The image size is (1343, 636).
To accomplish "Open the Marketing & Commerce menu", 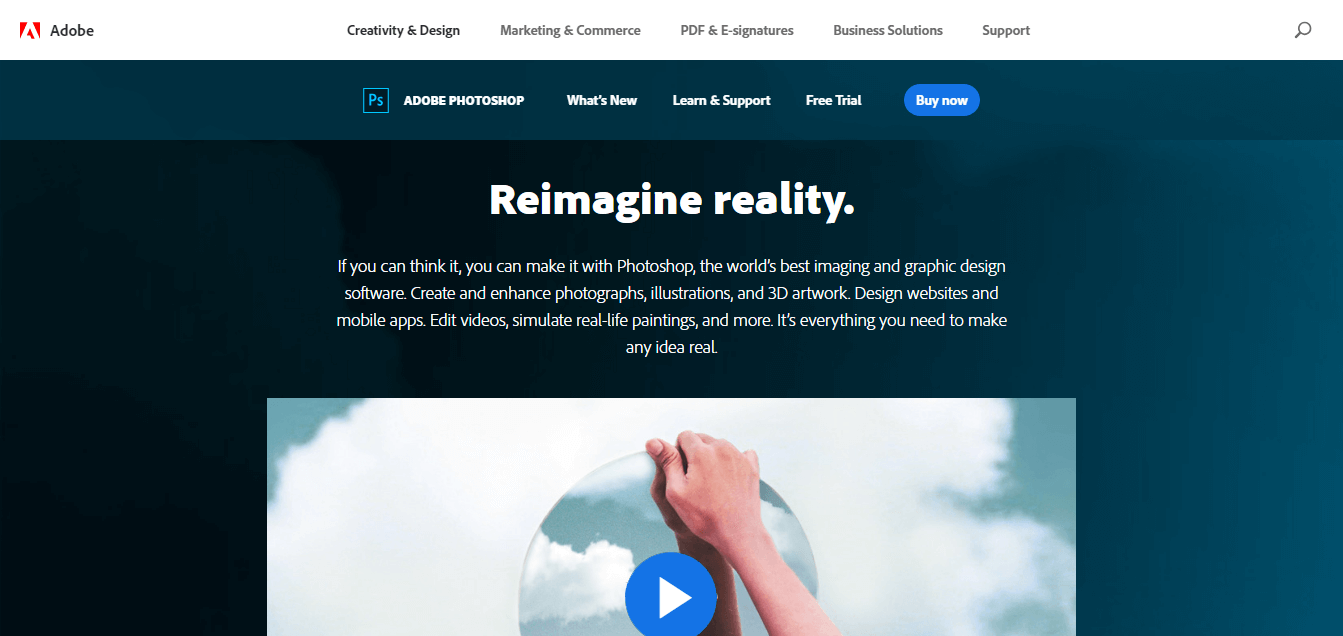I will 570,30.
